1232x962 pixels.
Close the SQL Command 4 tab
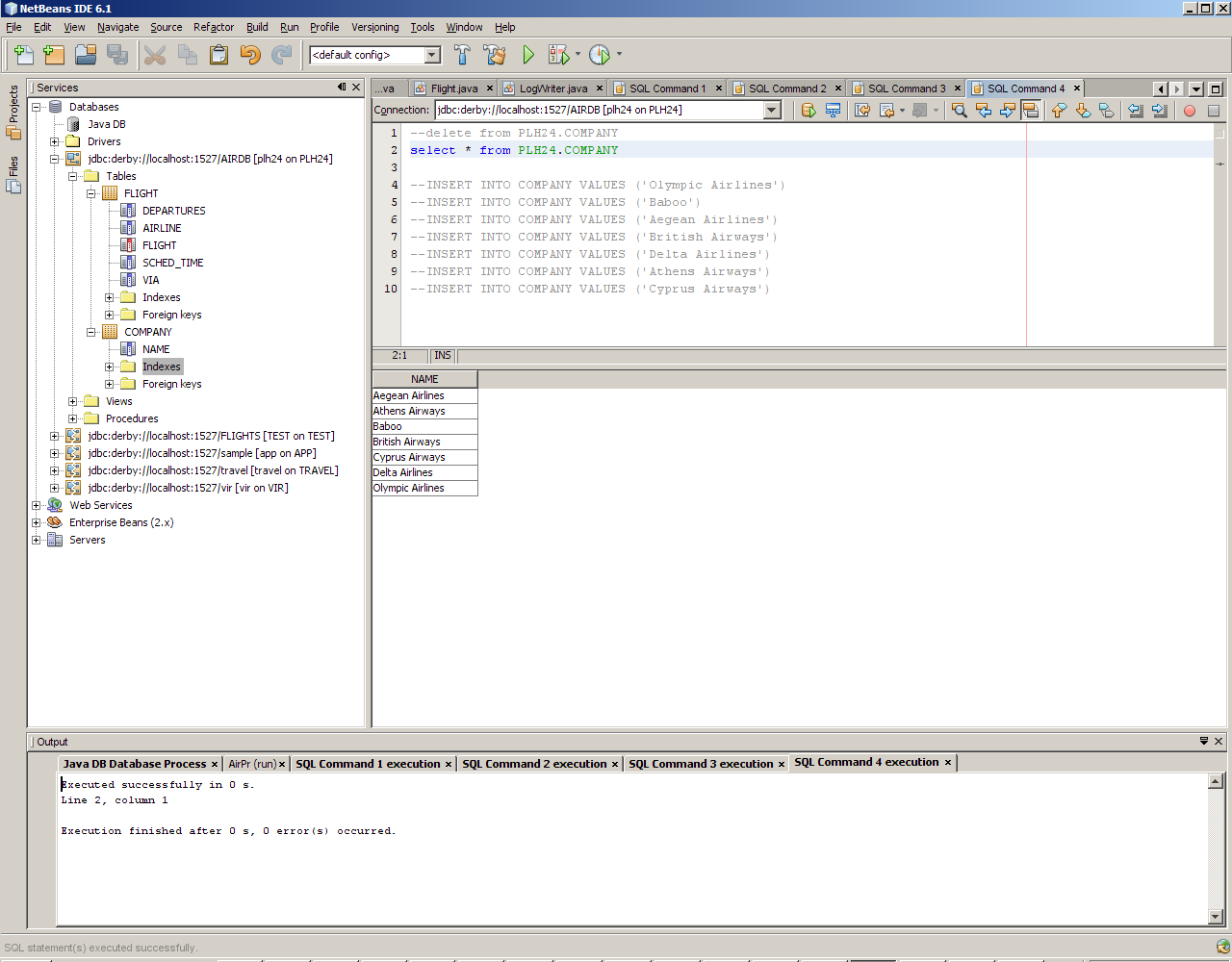coord(1076,89)
